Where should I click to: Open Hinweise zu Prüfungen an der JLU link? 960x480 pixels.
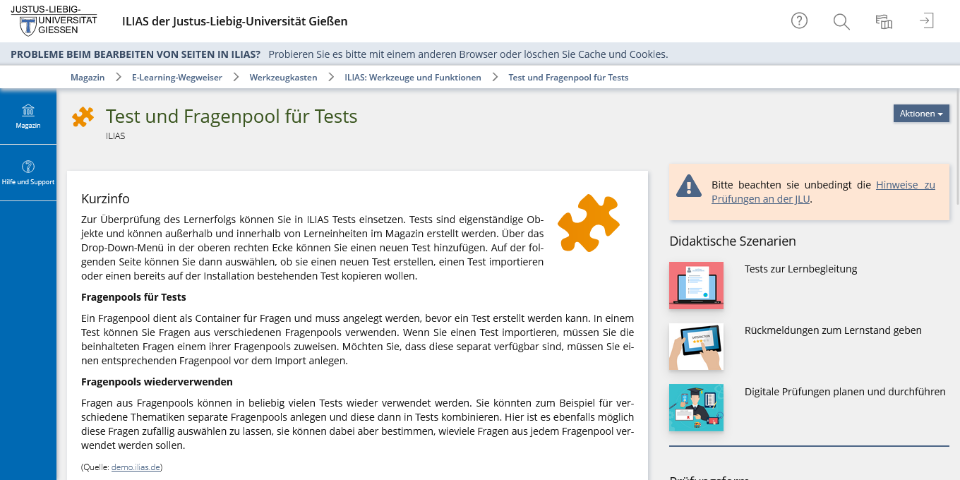point(823,192)
